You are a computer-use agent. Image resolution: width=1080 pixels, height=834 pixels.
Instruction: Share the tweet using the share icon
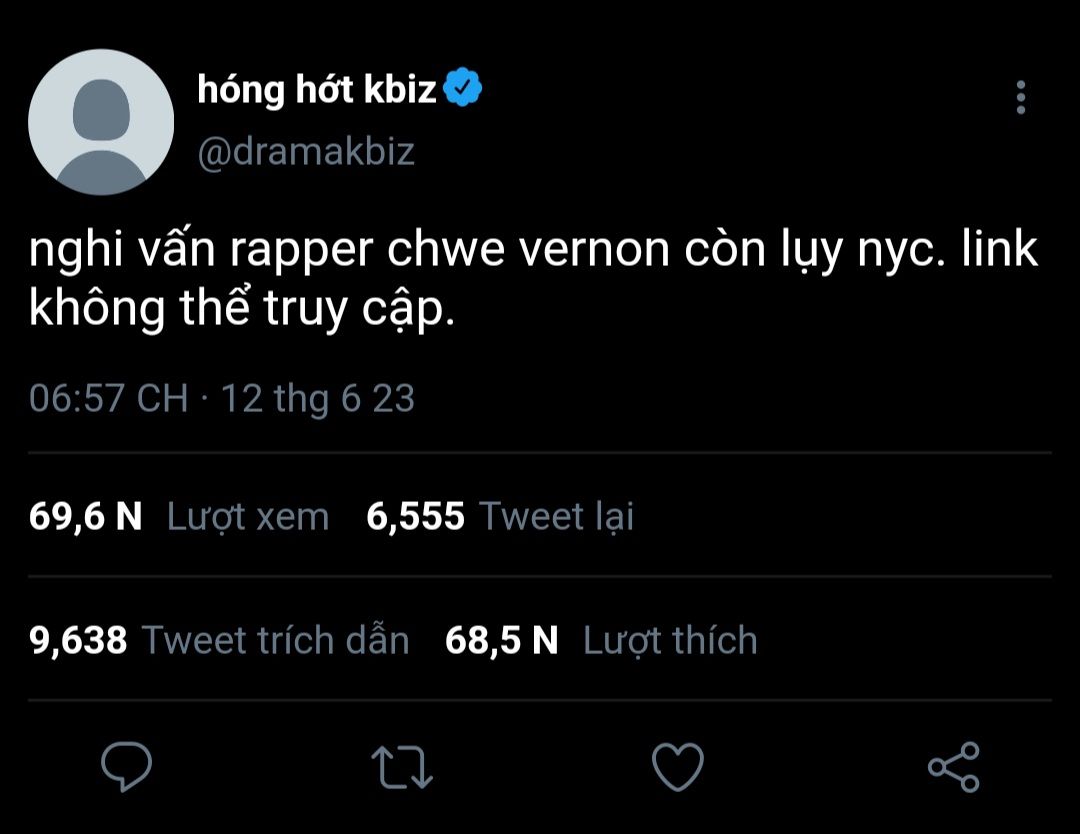pyautogui.click(x=953, y=767)
